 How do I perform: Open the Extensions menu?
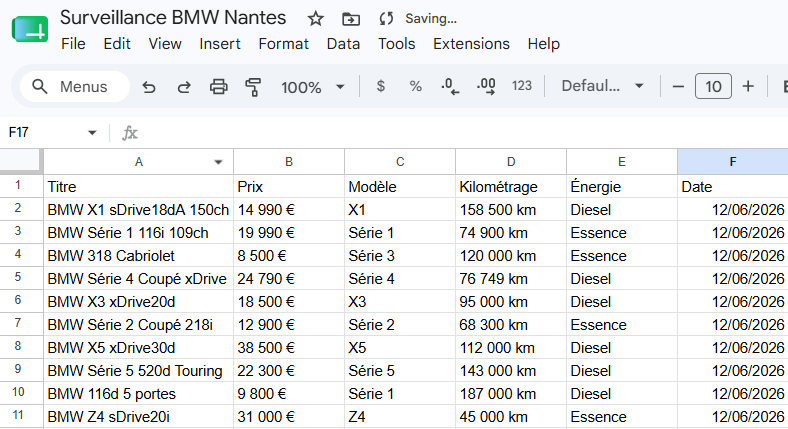pyautogui.click(x=471, y=44)
